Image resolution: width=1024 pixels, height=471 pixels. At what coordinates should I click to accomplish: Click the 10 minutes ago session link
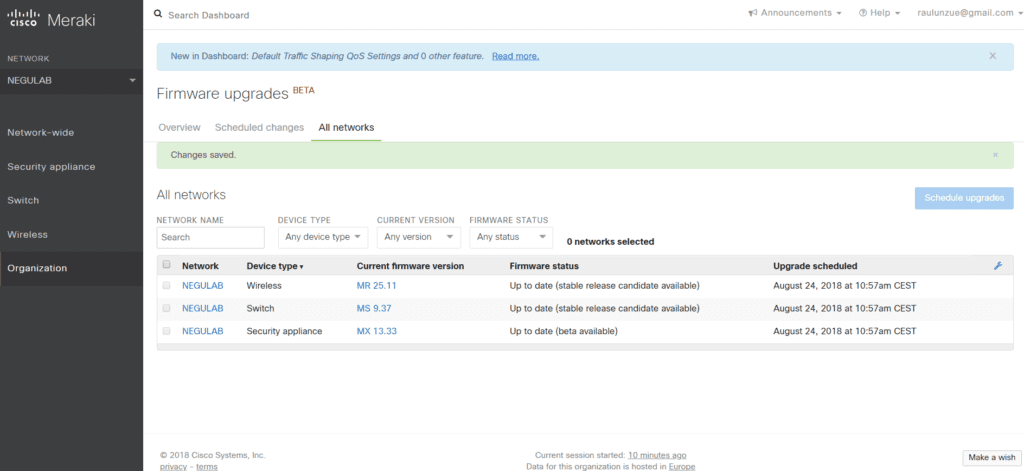point(657,455)
